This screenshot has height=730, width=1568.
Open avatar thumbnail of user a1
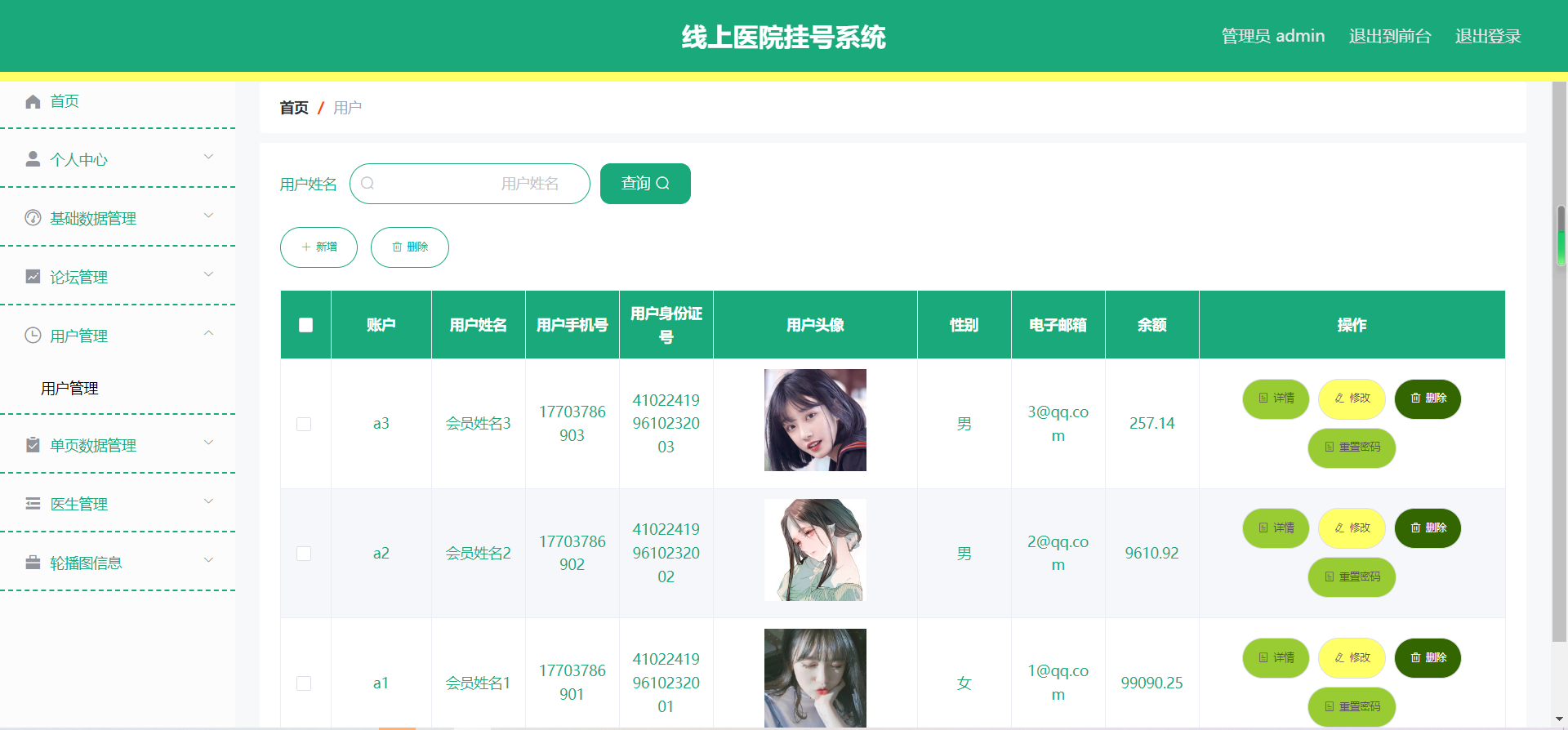815,678
